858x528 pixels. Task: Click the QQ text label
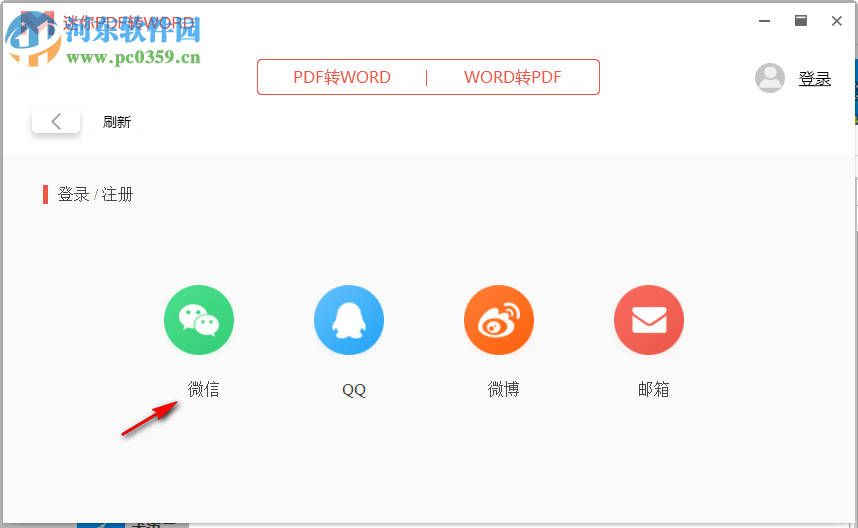354,390
